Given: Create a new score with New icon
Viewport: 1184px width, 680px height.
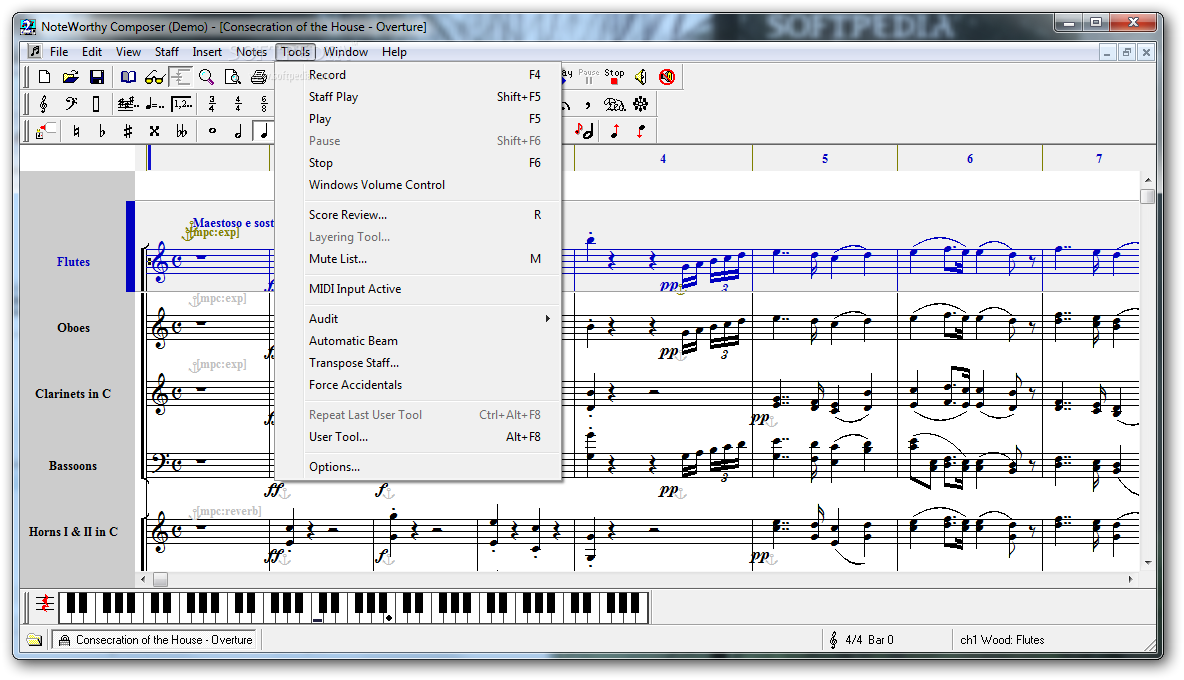Looking at the screenshot, I should [45, 77].
